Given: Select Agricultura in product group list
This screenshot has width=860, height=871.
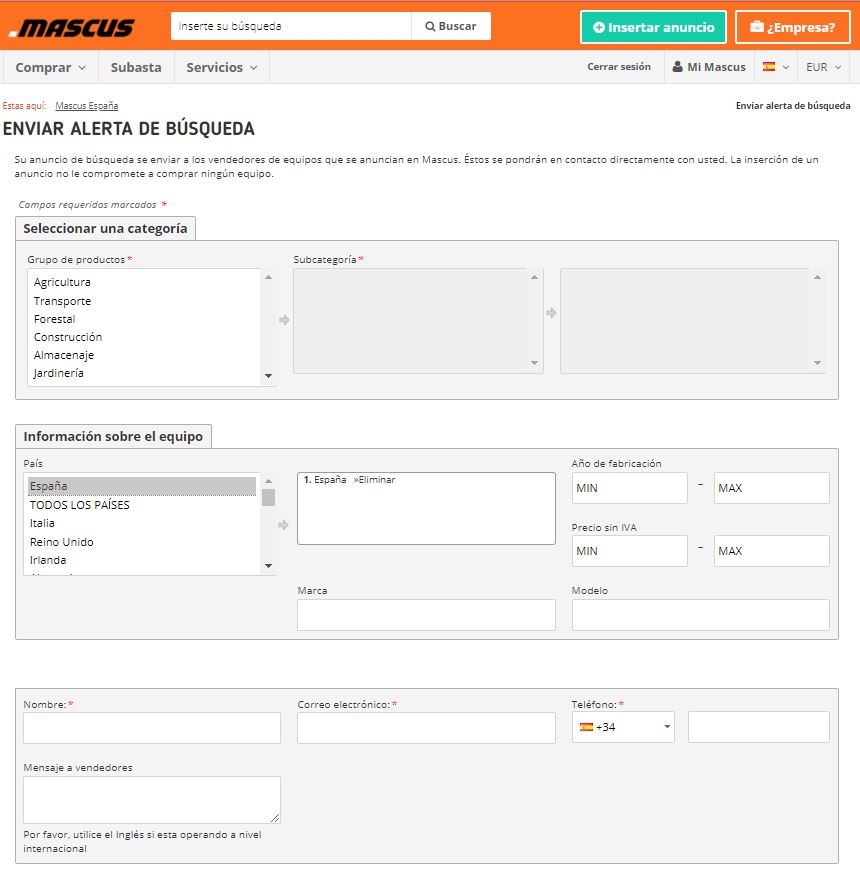Looking at the screenshot, I should [62, 282].
